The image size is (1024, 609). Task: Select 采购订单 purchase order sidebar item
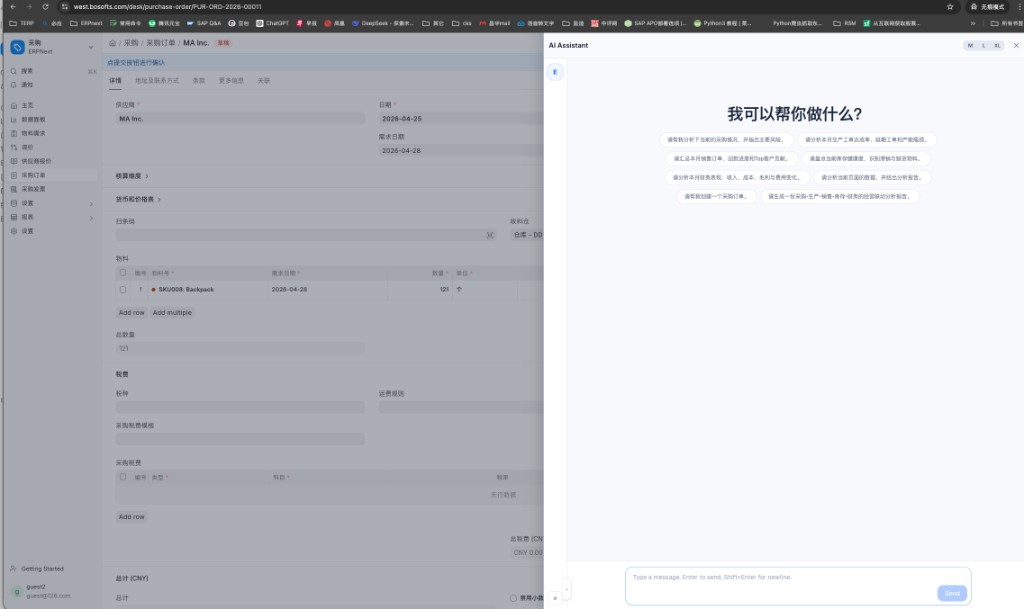coord(52,175)
